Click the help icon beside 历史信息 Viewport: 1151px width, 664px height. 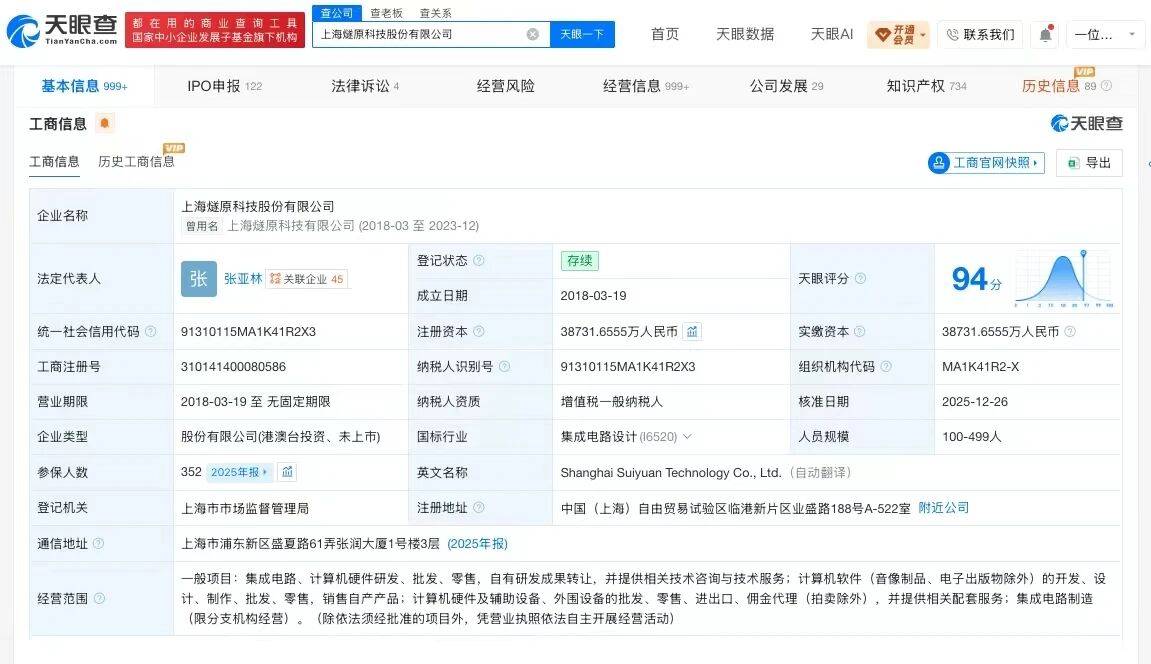[x=1106, y=86]
